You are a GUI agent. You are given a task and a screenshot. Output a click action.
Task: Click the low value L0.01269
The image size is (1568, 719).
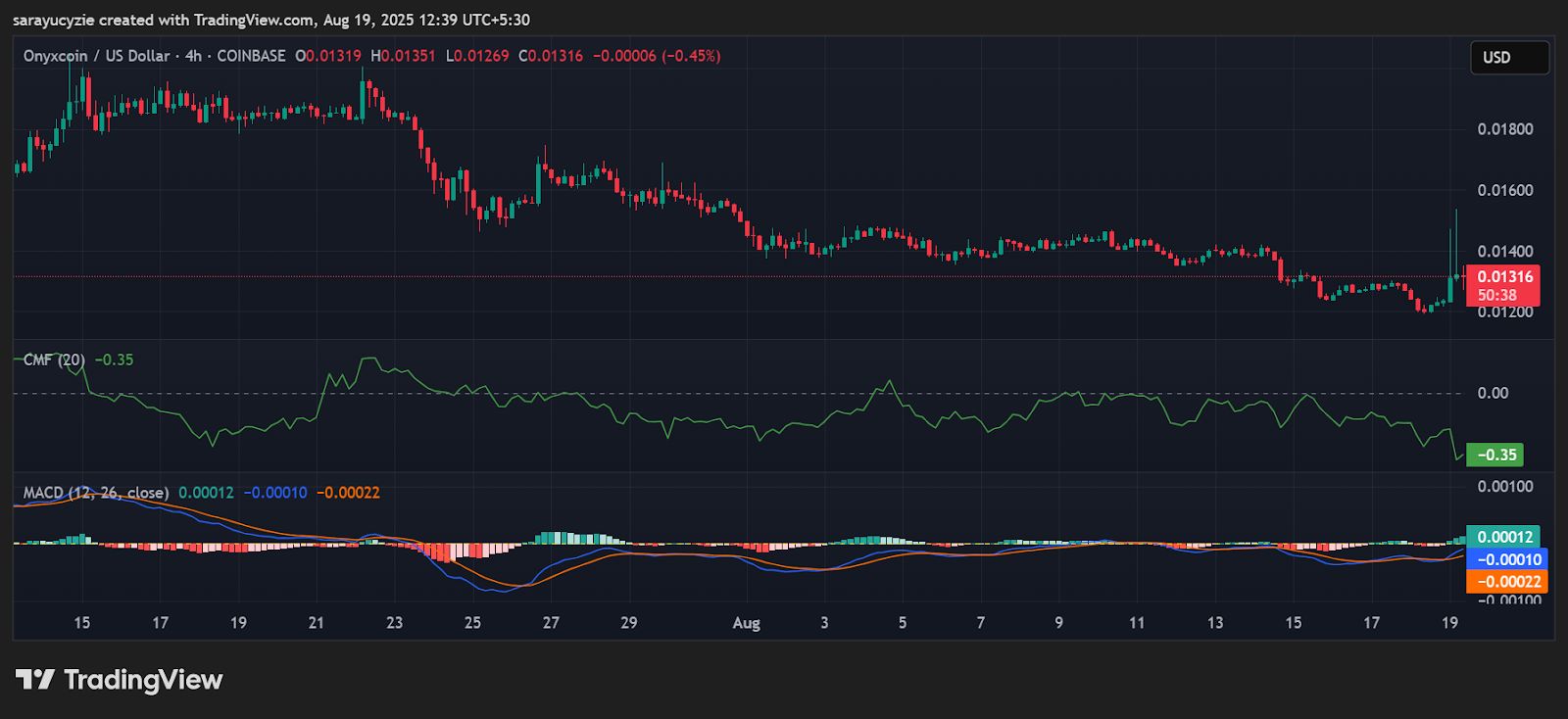pyautogui.click(x=477, y=56)
